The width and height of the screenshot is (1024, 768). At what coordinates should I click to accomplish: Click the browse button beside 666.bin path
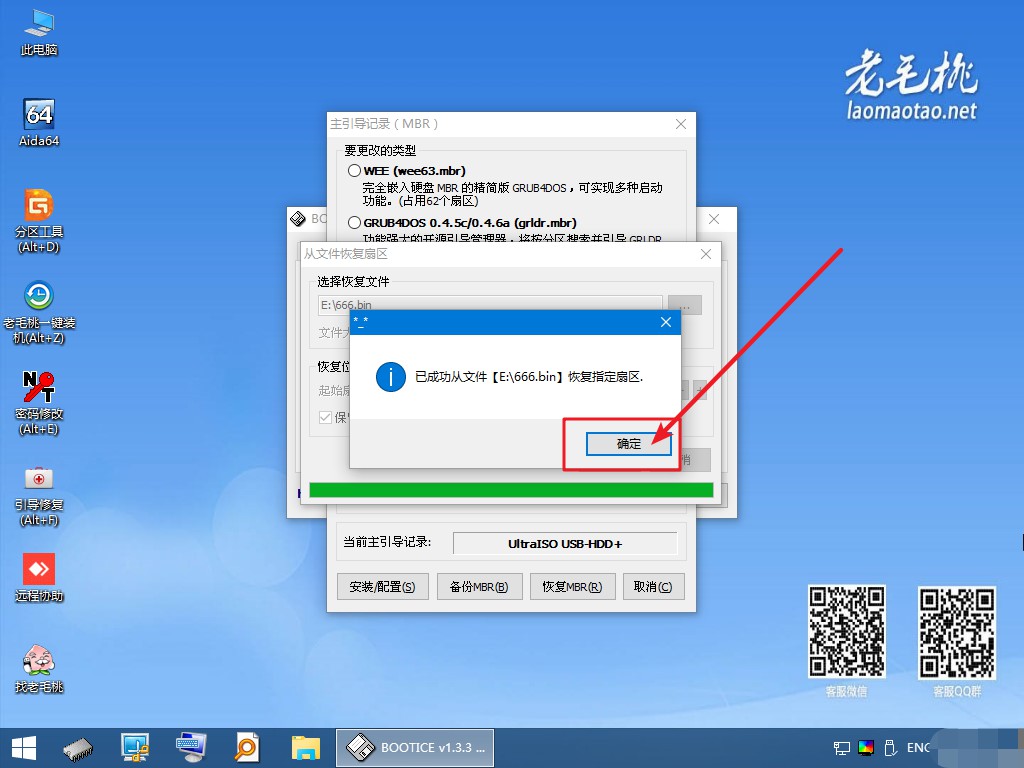click(684, 305)
